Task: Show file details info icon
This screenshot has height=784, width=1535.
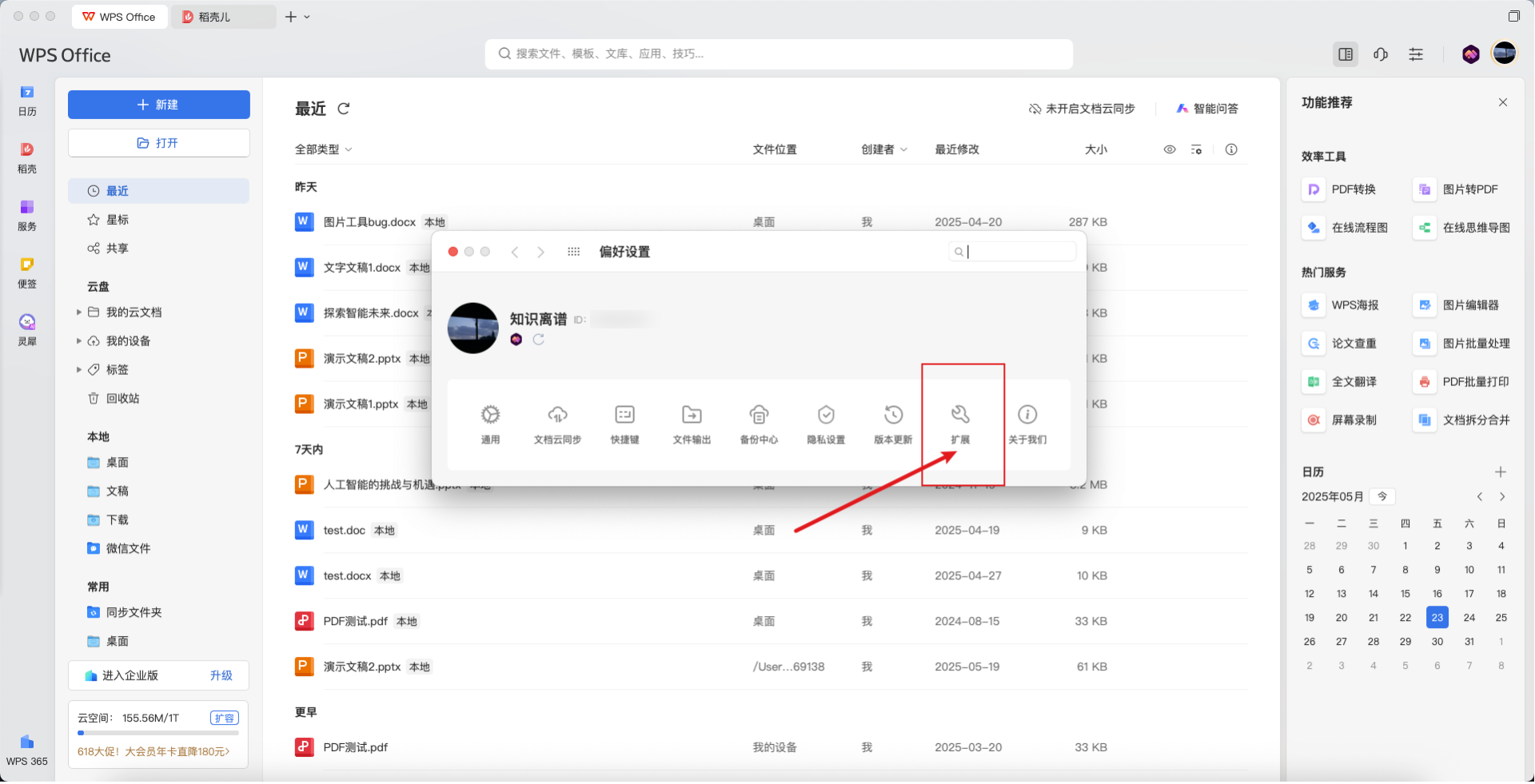Action: pos(1231,149)
